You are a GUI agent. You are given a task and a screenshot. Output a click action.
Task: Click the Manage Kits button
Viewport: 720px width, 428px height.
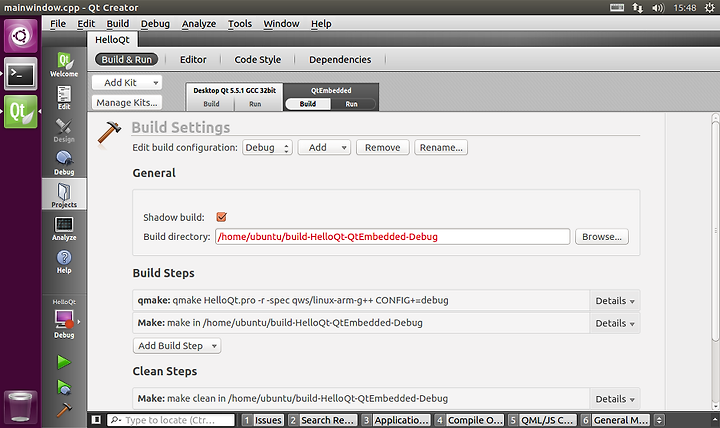tap(127, 102)
